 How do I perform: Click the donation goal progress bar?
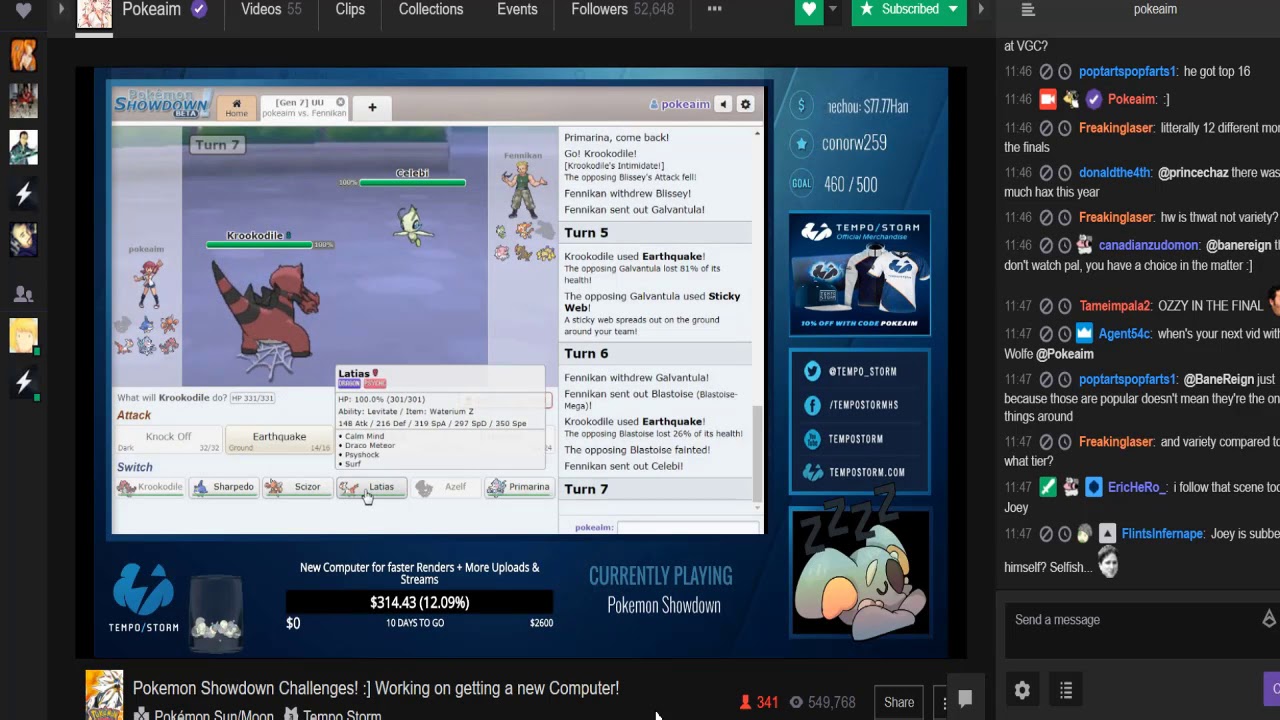(419, 602)
